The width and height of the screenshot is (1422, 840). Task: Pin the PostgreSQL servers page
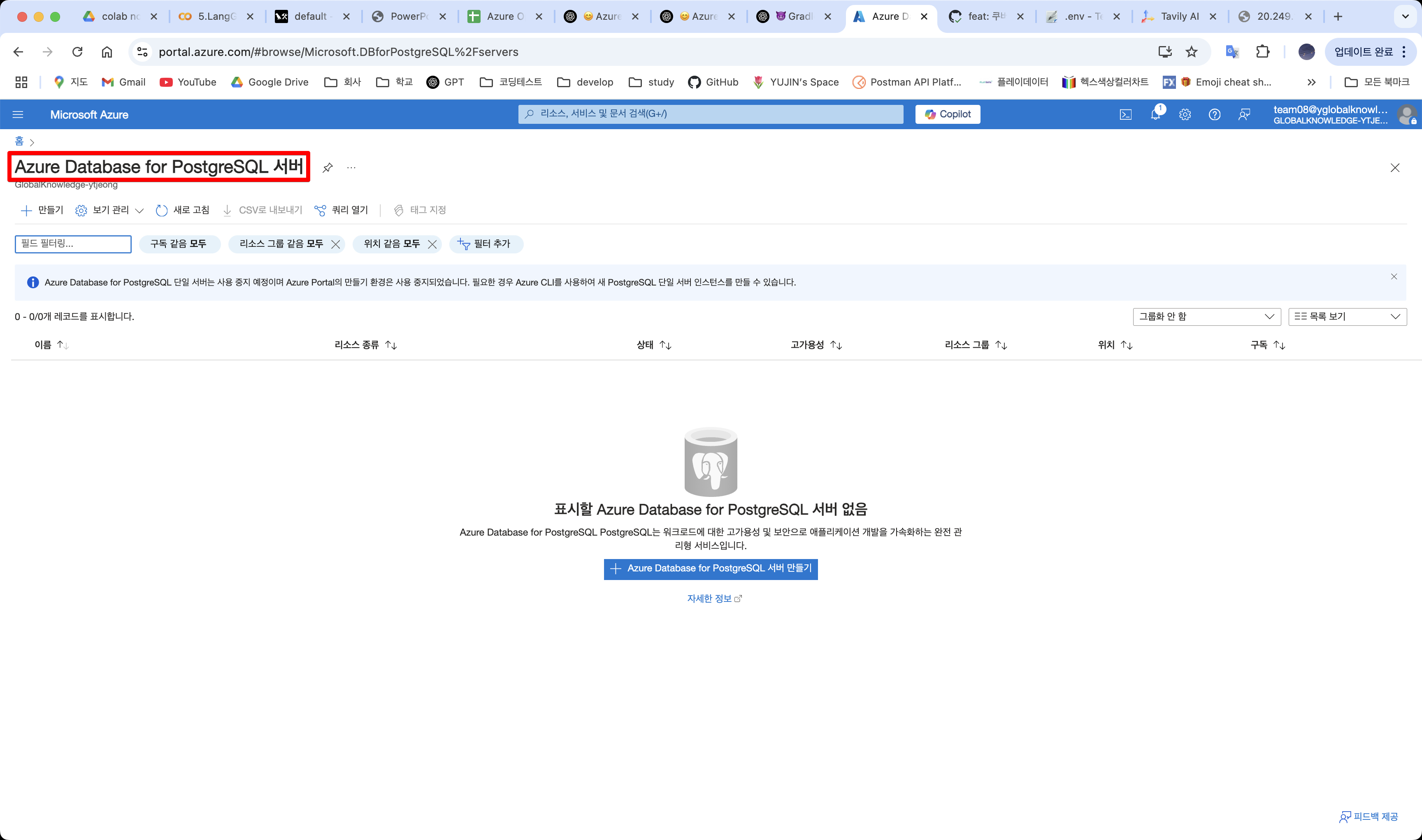pyautogui.click(x=327, y=167)
